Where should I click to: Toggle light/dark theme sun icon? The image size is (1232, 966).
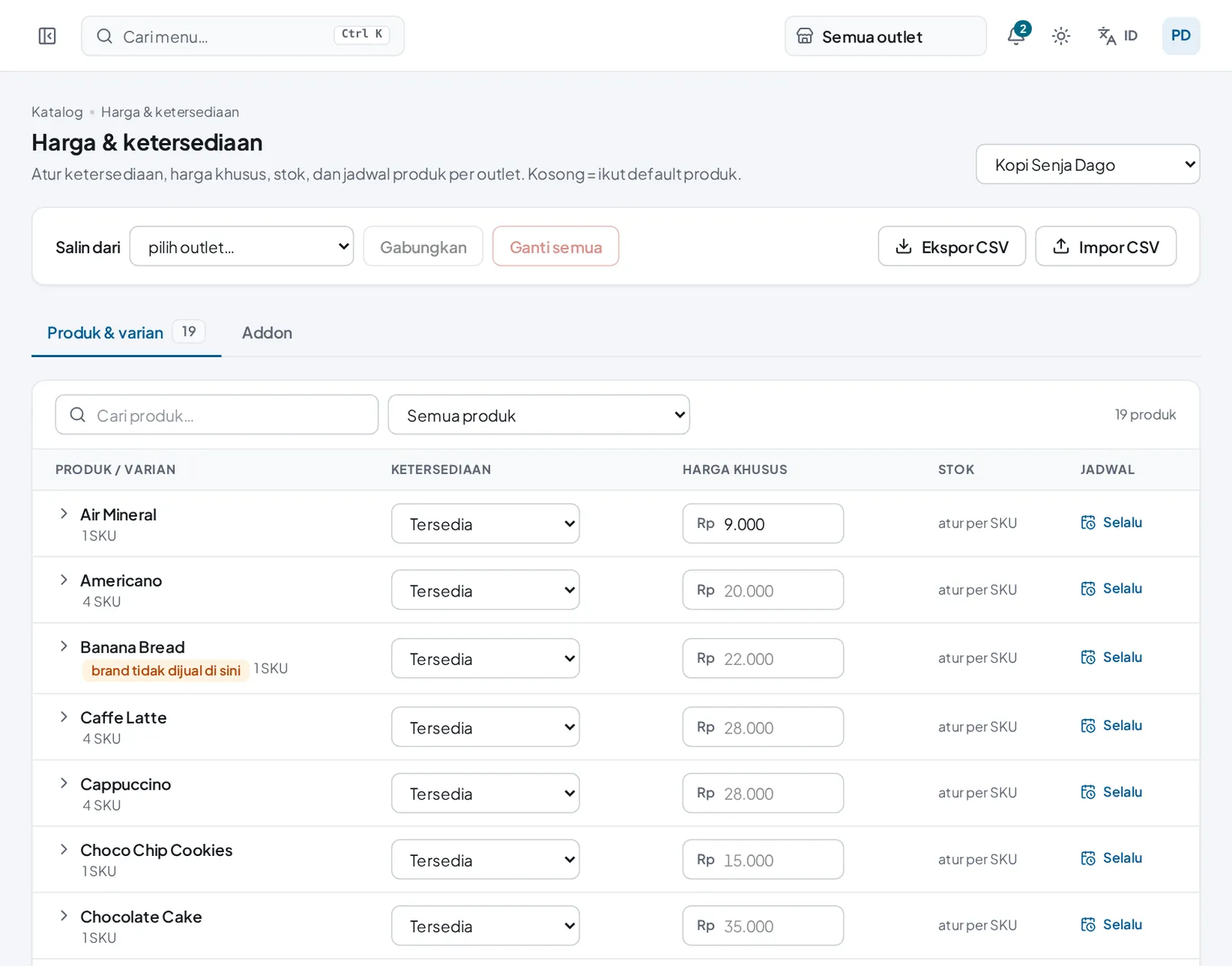1061,36
